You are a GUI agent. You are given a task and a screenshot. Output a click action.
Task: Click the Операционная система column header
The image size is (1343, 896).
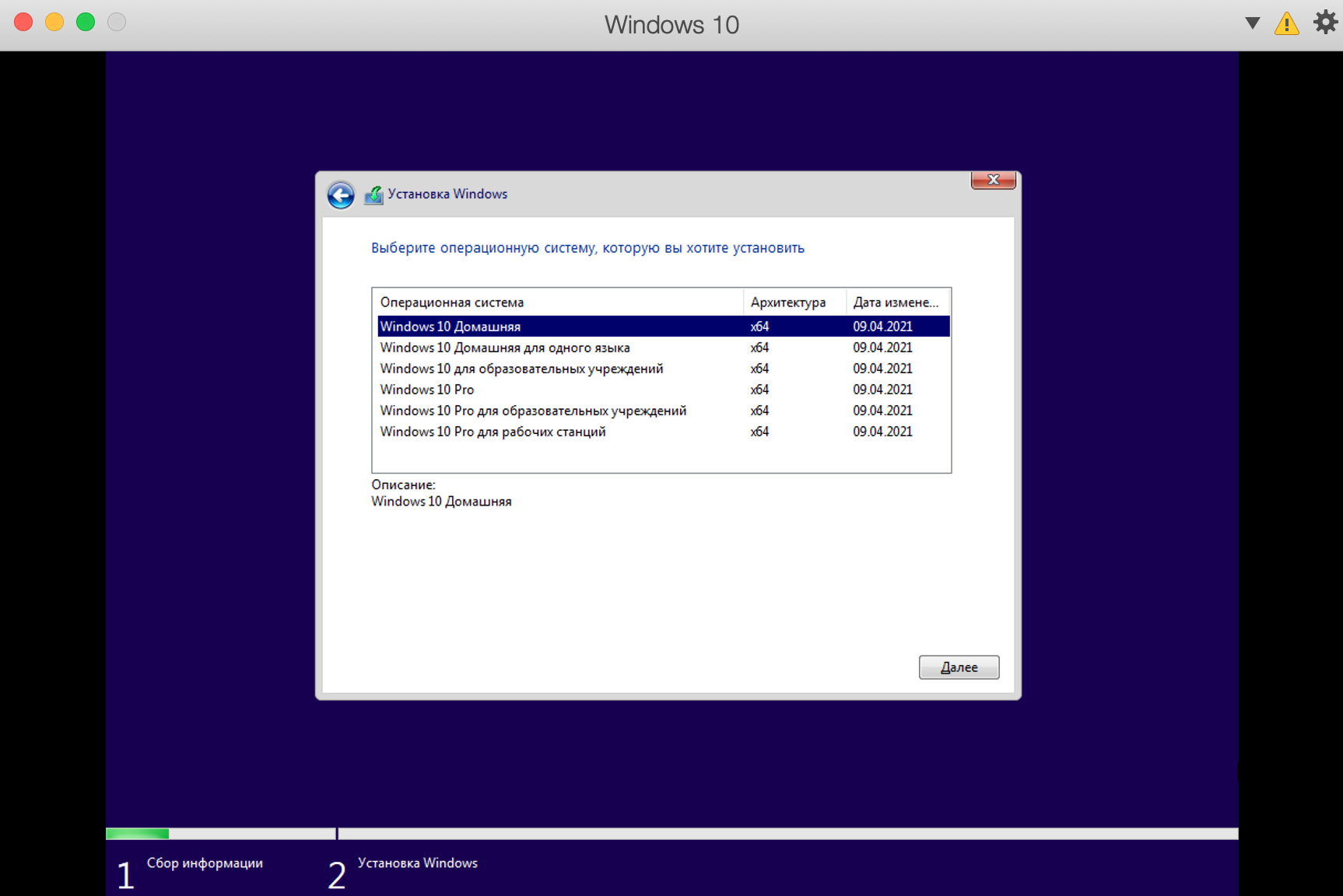[x=558, y=303]
